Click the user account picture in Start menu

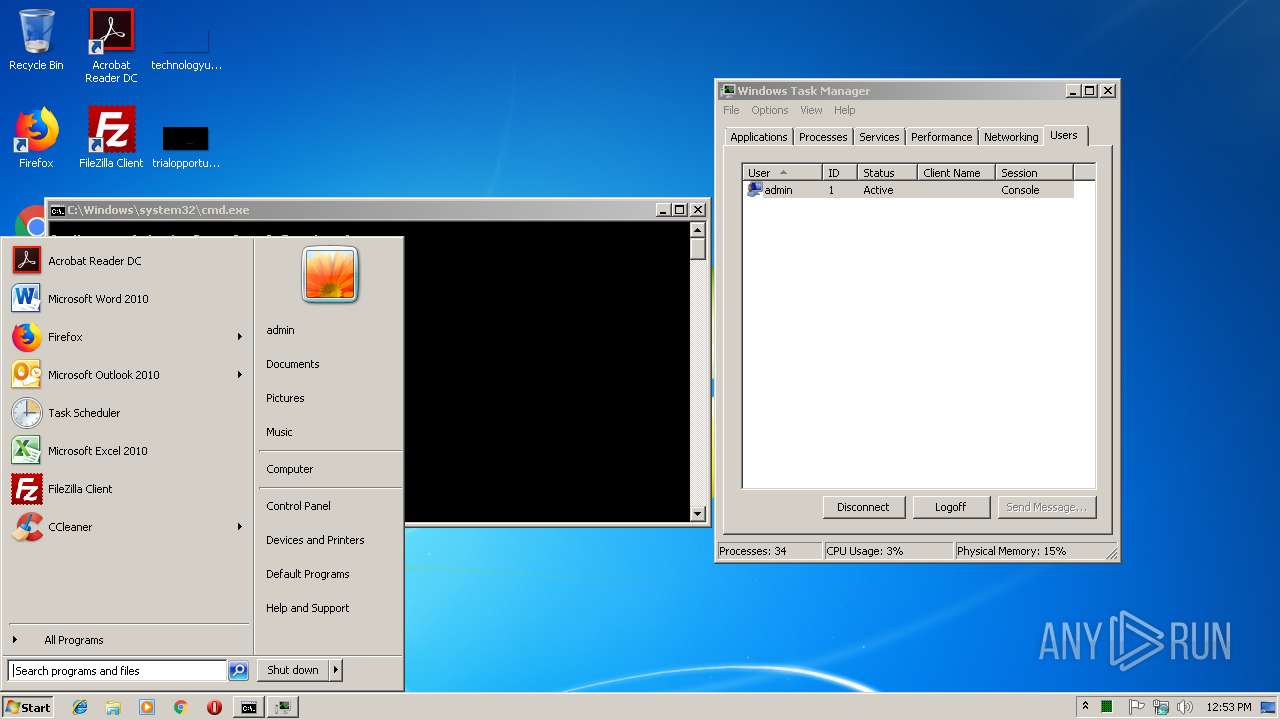coord(330,275)
